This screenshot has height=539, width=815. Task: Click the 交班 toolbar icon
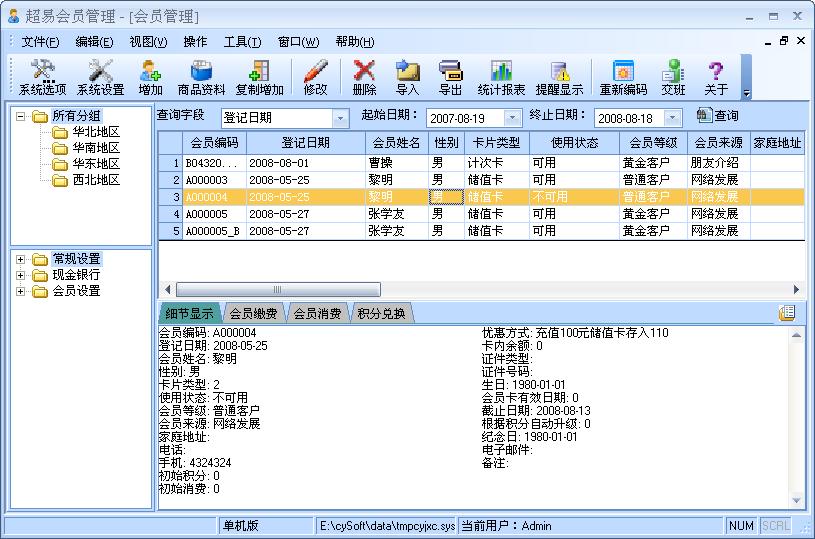(x=673, y=77)
